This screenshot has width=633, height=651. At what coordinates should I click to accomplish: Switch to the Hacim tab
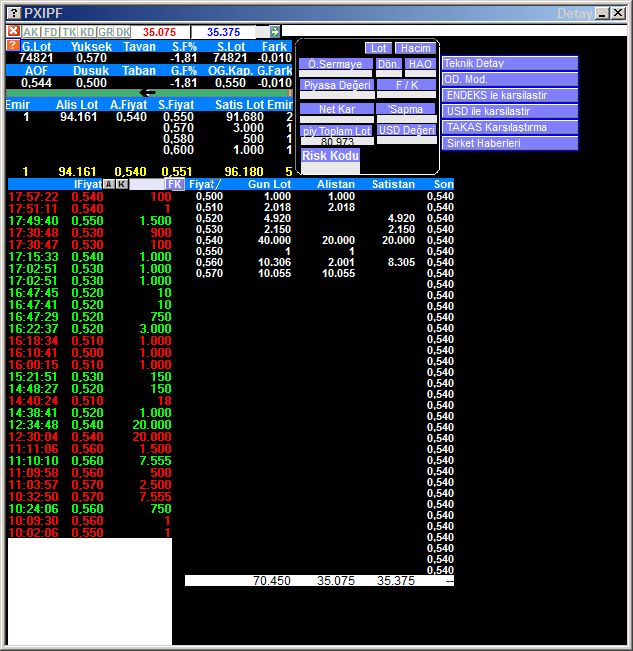coord(413,48)
